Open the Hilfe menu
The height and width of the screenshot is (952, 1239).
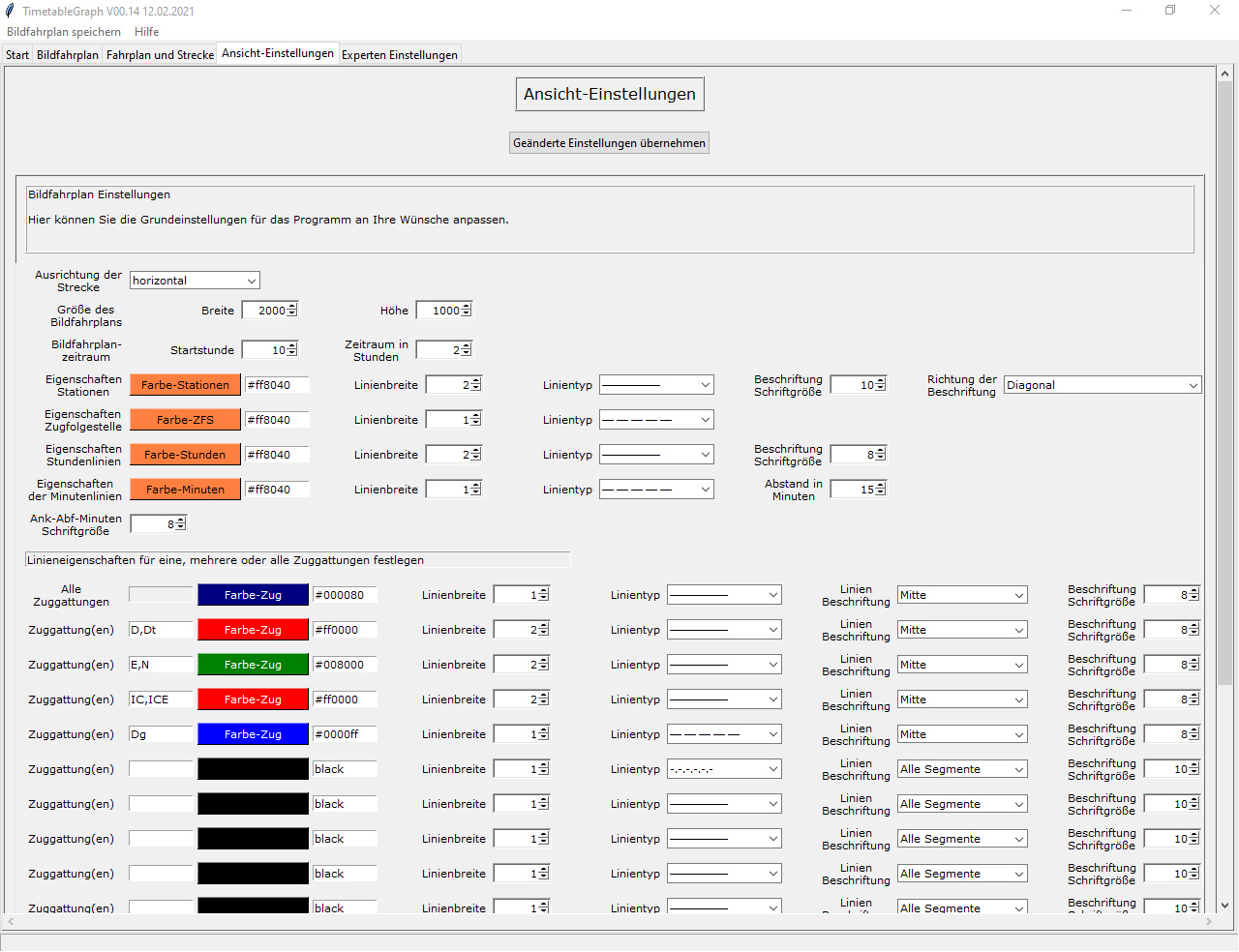coord(146,32)
